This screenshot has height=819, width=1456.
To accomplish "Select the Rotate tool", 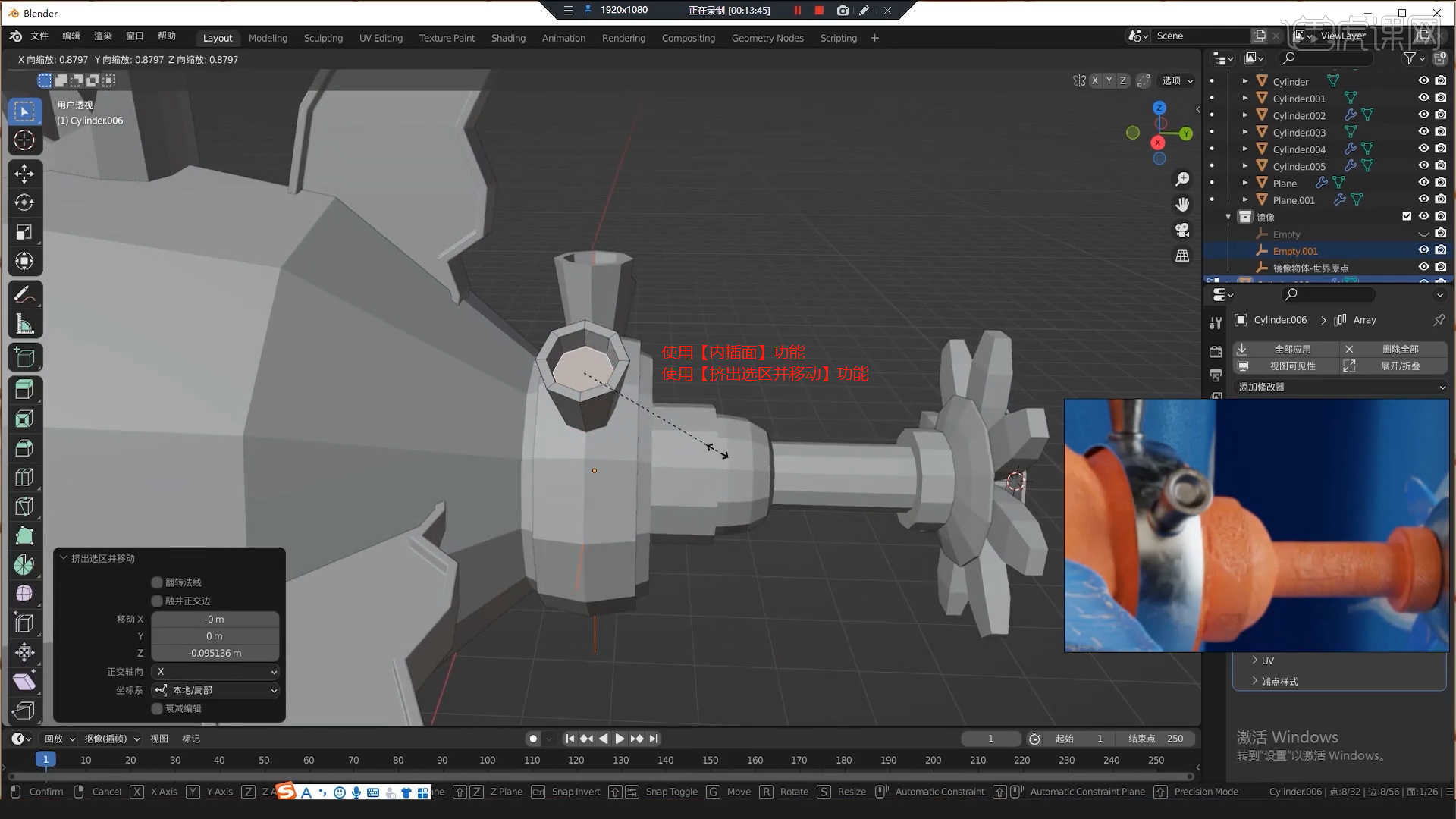I will 25,202.
